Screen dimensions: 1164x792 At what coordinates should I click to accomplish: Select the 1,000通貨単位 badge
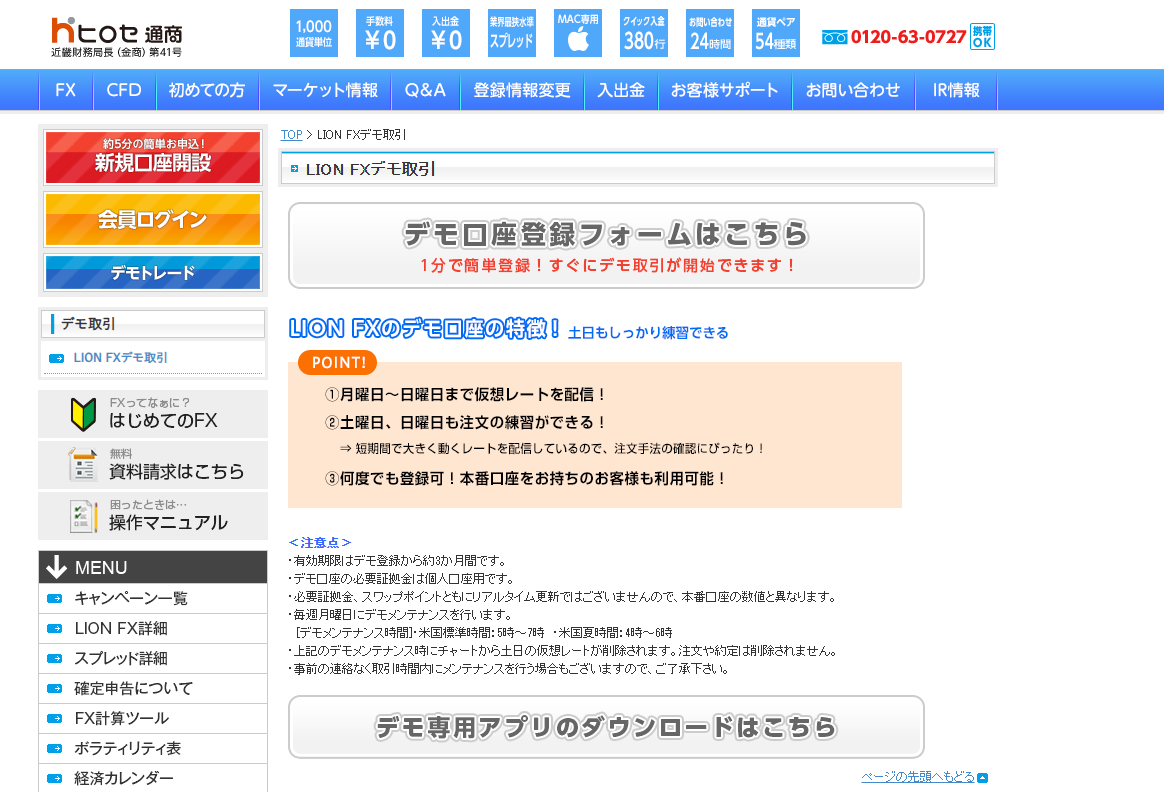[x=313, y=33]
